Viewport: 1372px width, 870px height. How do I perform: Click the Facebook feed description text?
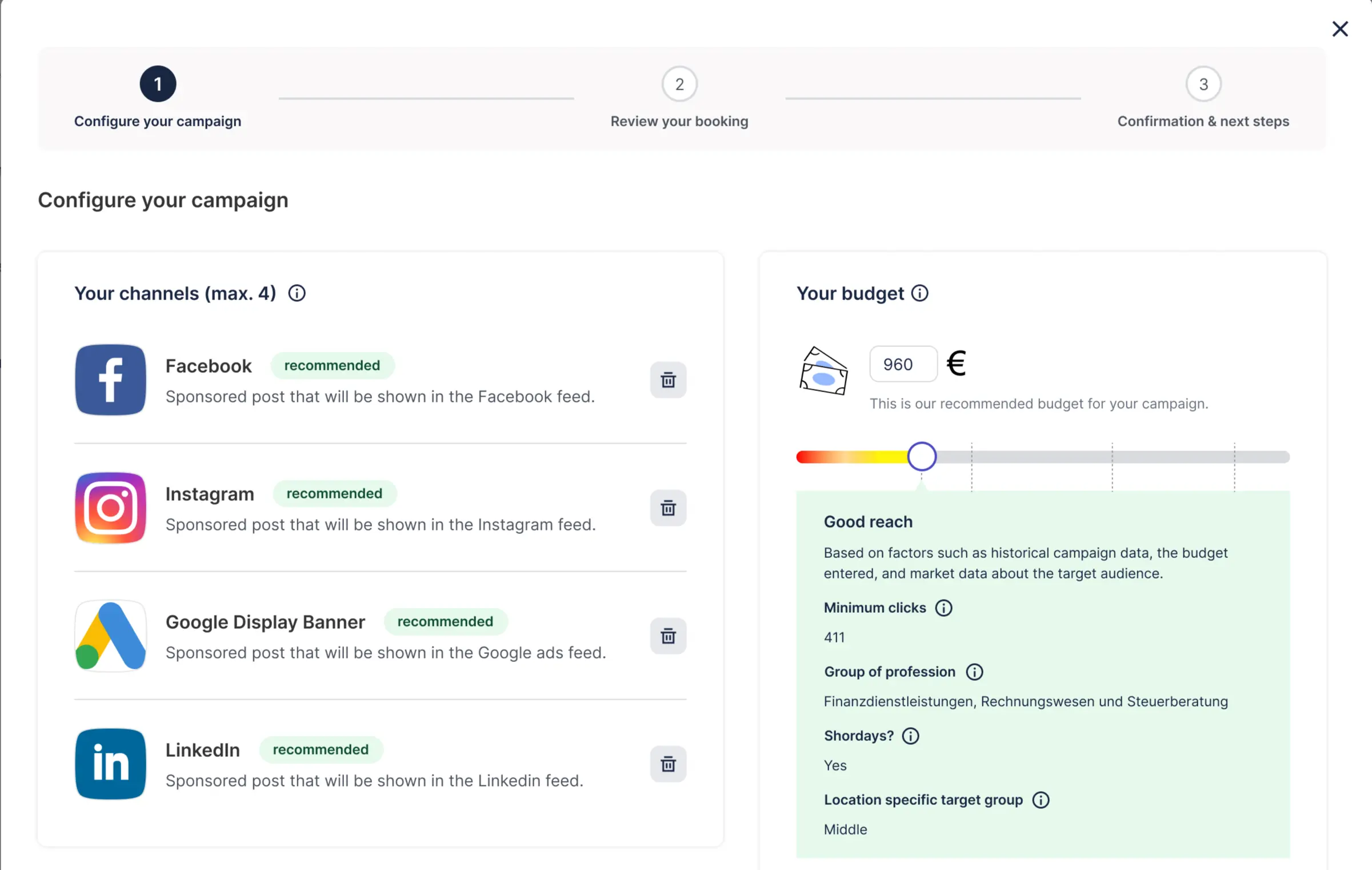380,397
